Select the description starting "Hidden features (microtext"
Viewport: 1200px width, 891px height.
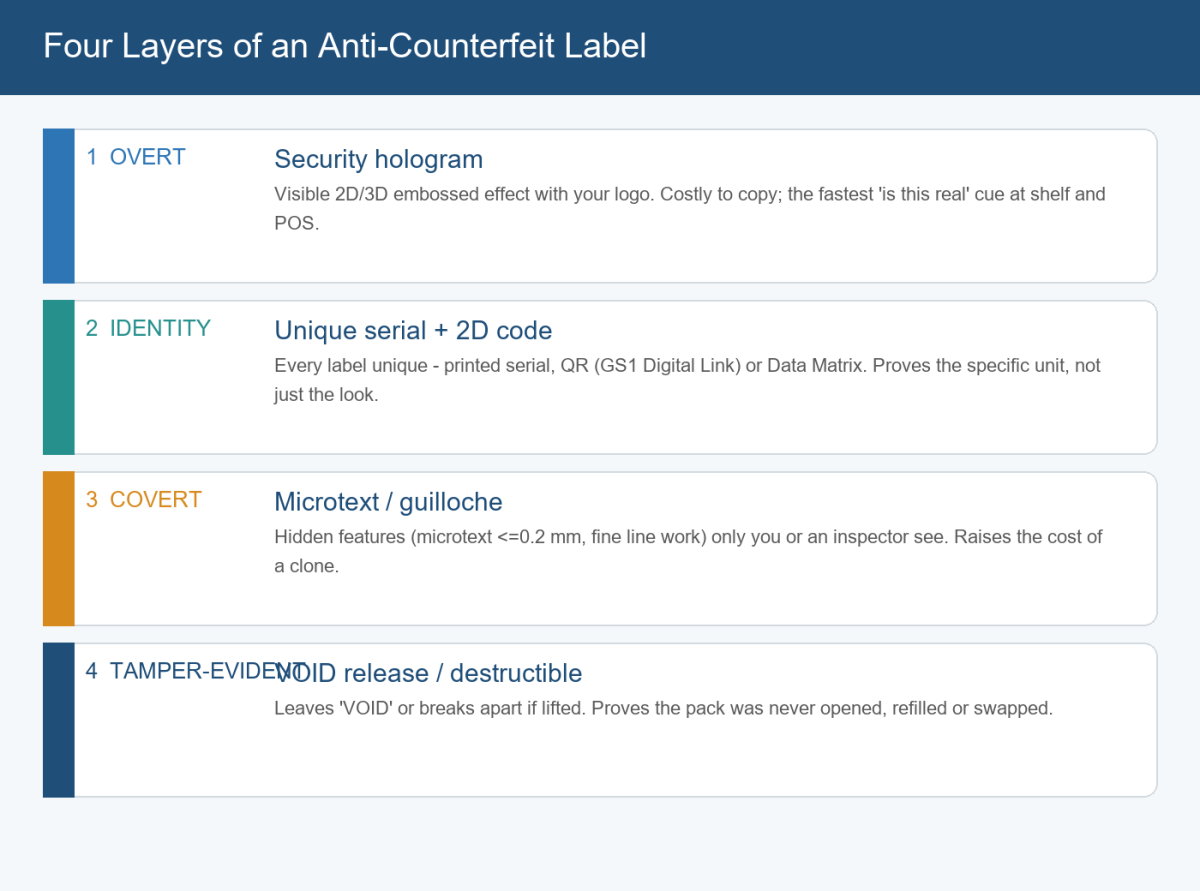[x=688, y=550]
